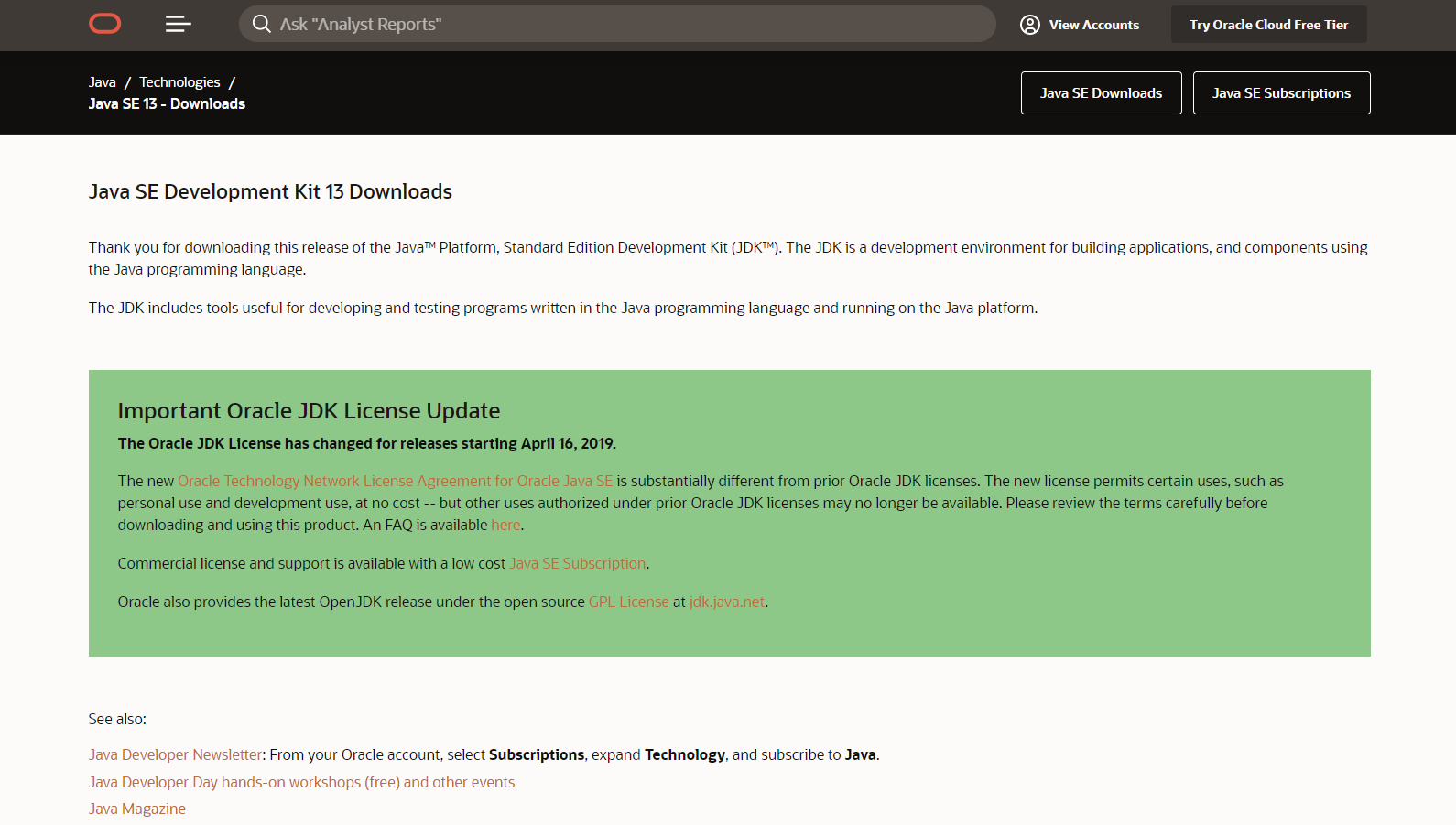This screenshot has height=825, width=1456.
Task: Open Oracle Technology Network License Agreement link
Action: pos(395,481)
